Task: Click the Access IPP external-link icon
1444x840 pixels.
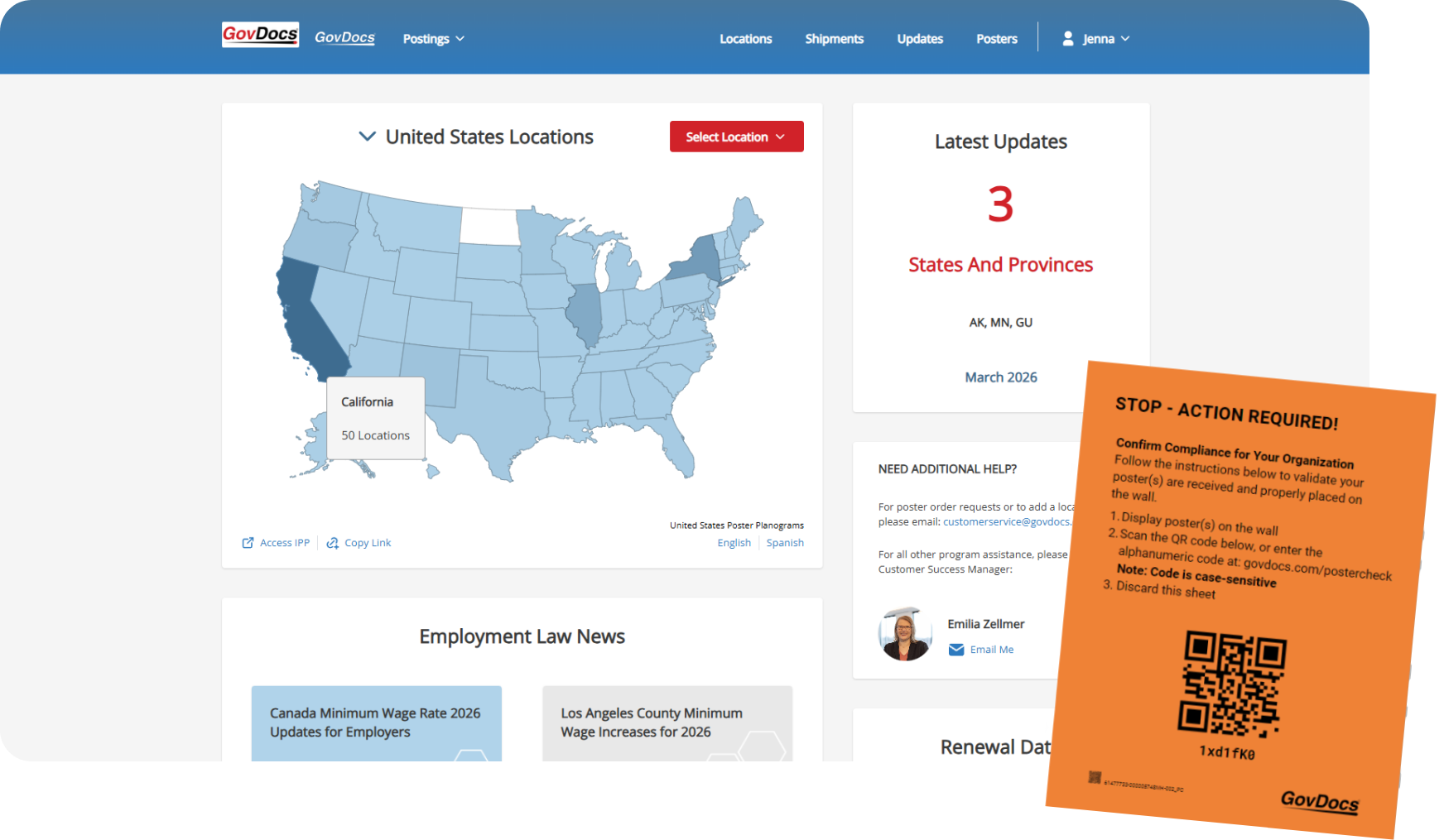Action: click(248, 543)
